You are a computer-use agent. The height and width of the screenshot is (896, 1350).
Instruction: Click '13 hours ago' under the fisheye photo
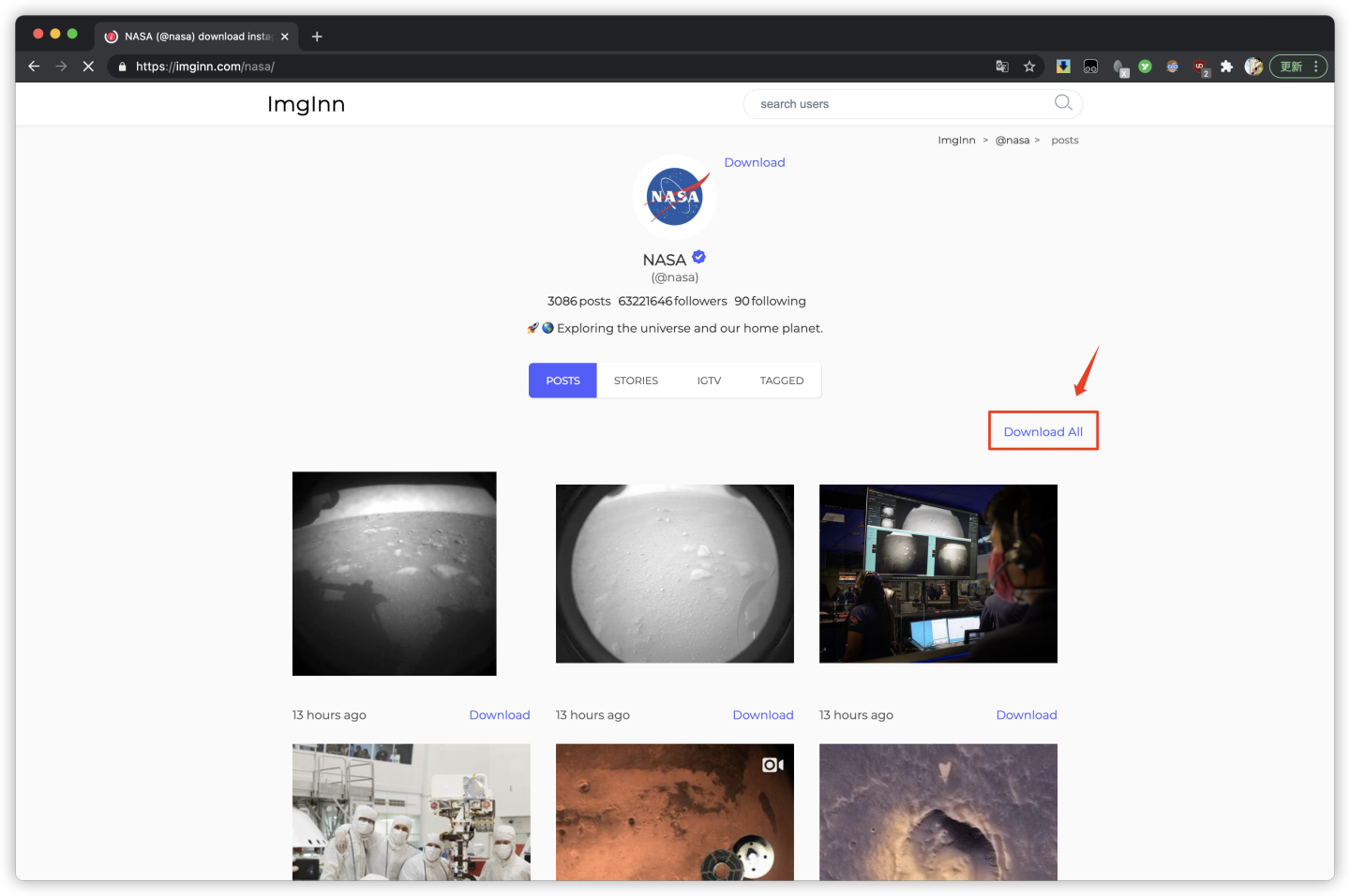592,715
